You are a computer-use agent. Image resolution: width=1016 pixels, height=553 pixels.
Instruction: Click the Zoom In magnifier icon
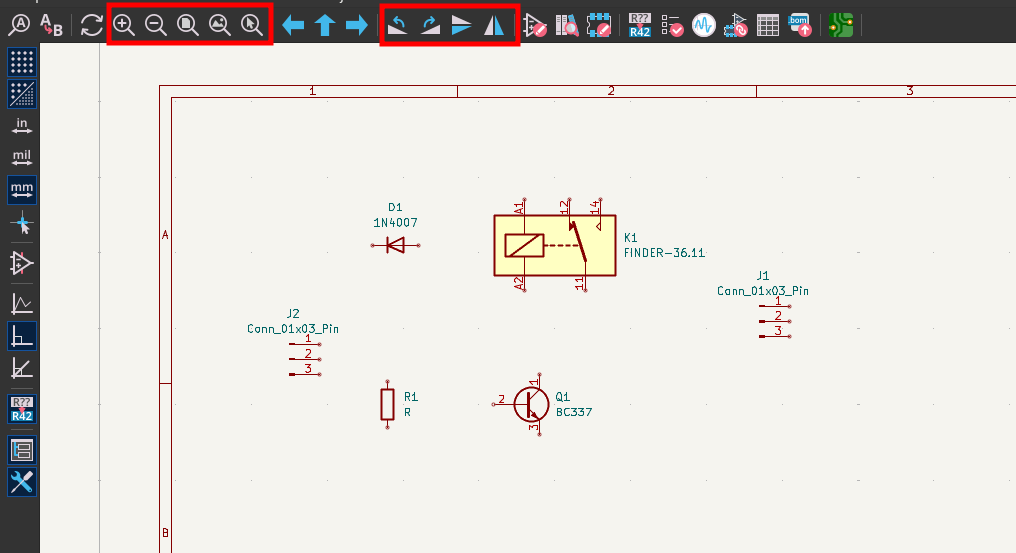tap(124, 26)
